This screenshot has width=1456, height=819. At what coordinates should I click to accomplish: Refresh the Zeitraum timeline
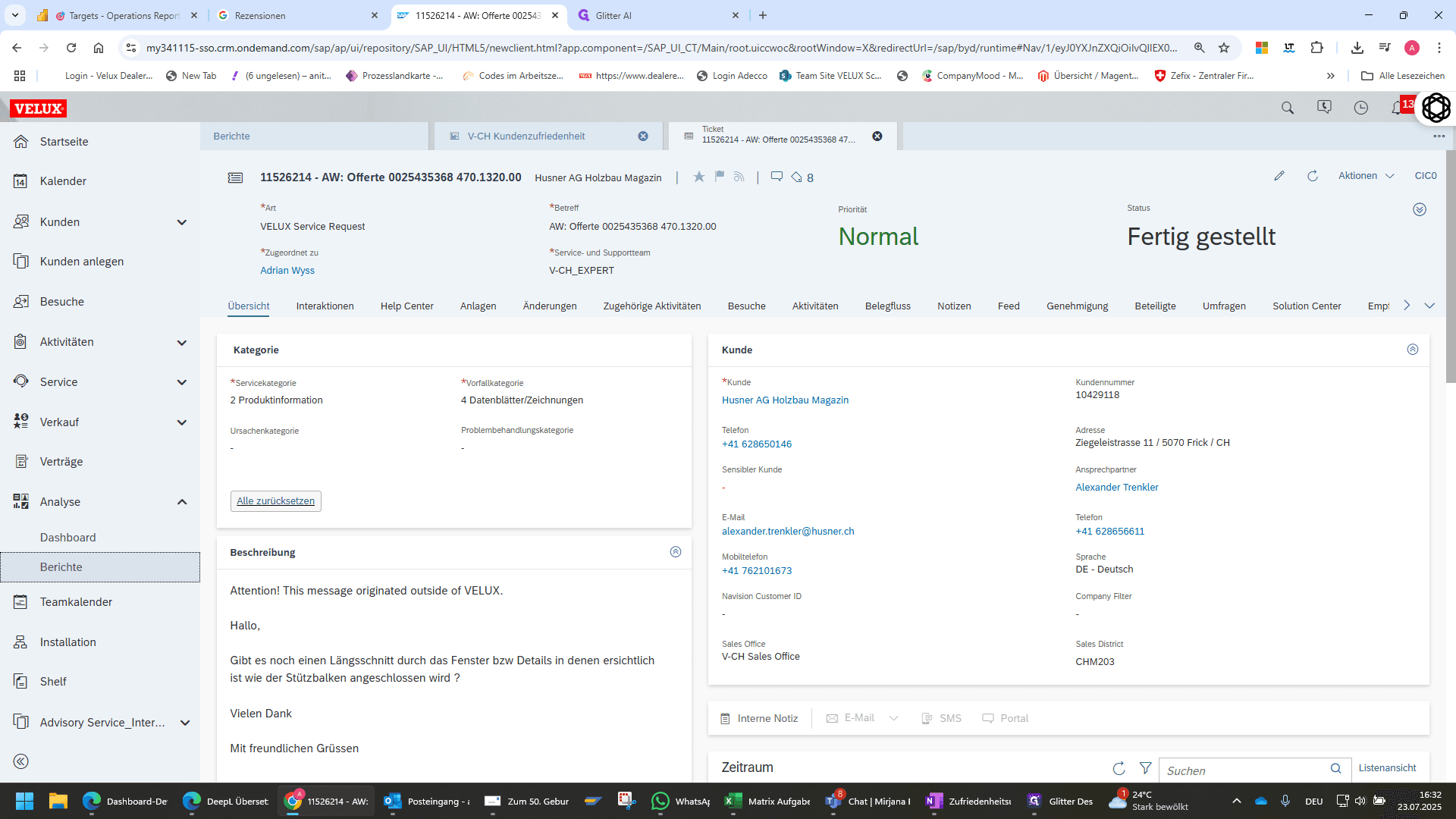(1119, 768)
